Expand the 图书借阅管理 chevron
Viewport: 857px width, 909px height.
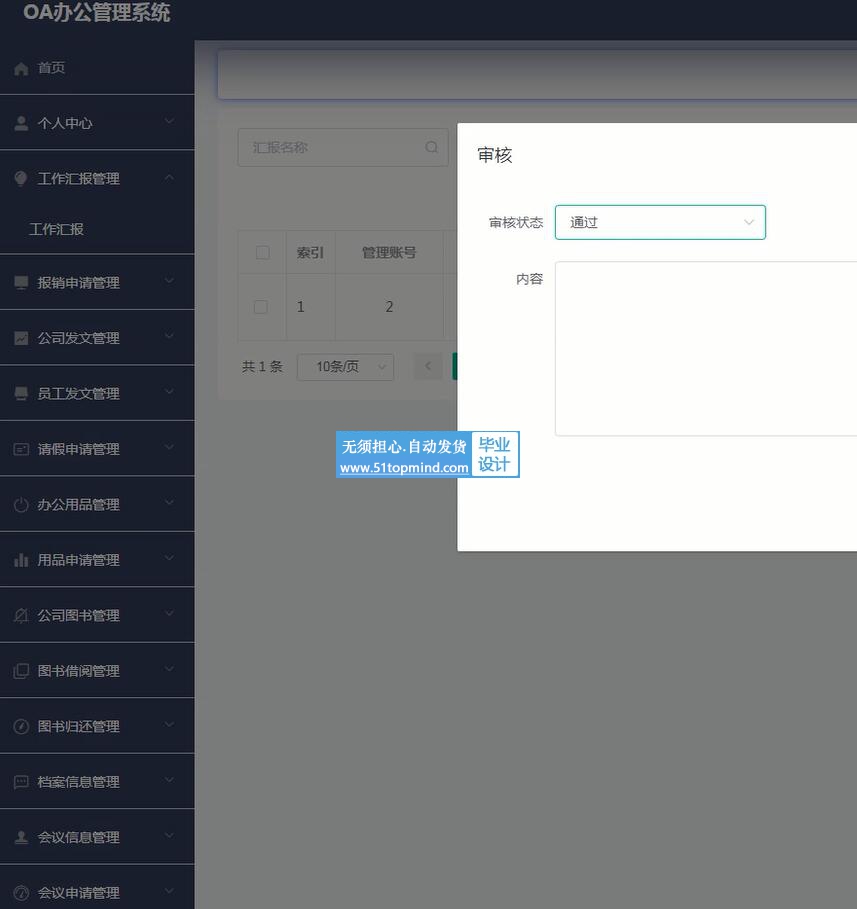(169, 669)
